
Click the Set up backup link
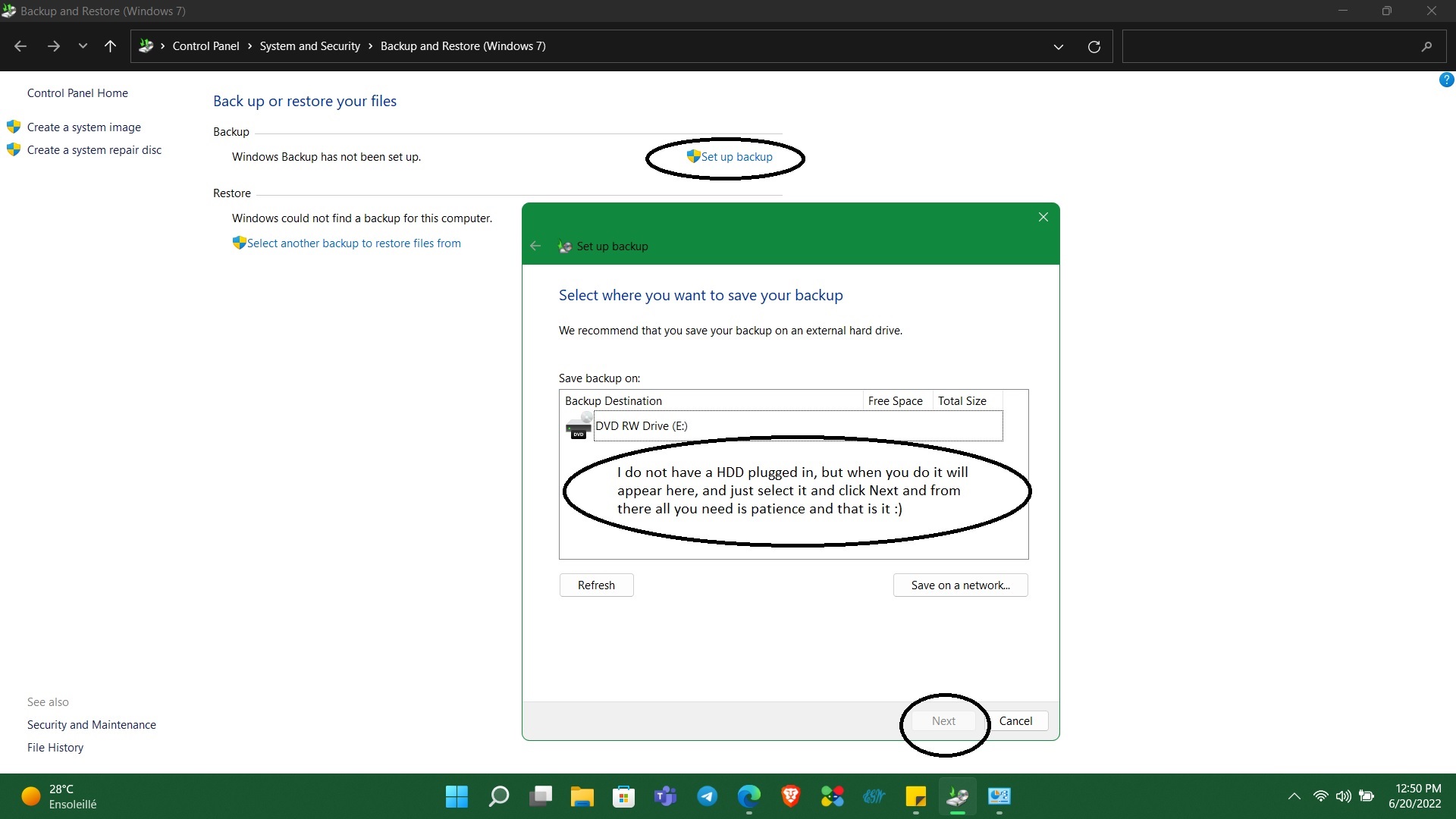736,157
